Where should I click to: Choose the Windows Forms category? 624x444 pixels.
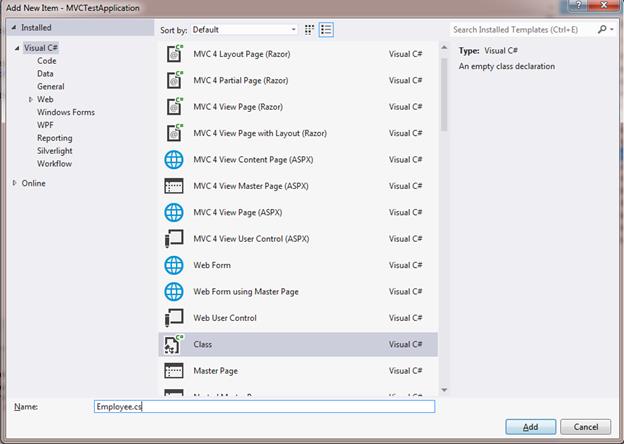[66, 112]
